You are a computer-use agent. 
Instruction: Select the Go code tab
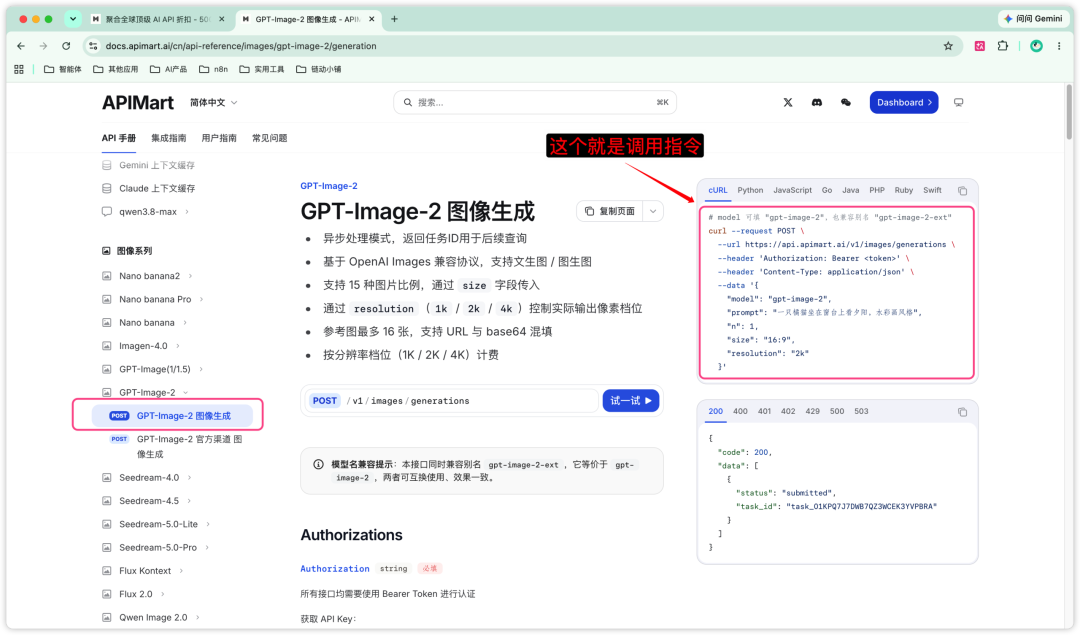pyautogui.click(x=827, y=191)
